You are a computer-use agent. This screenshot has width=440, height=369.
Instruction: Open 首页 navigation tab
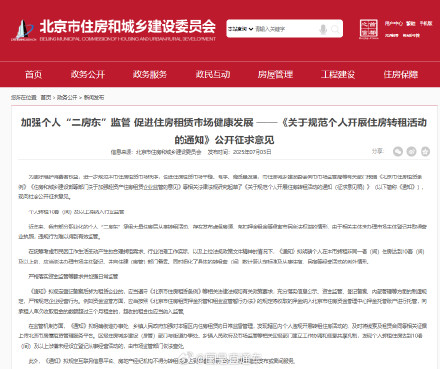point(33,74)
